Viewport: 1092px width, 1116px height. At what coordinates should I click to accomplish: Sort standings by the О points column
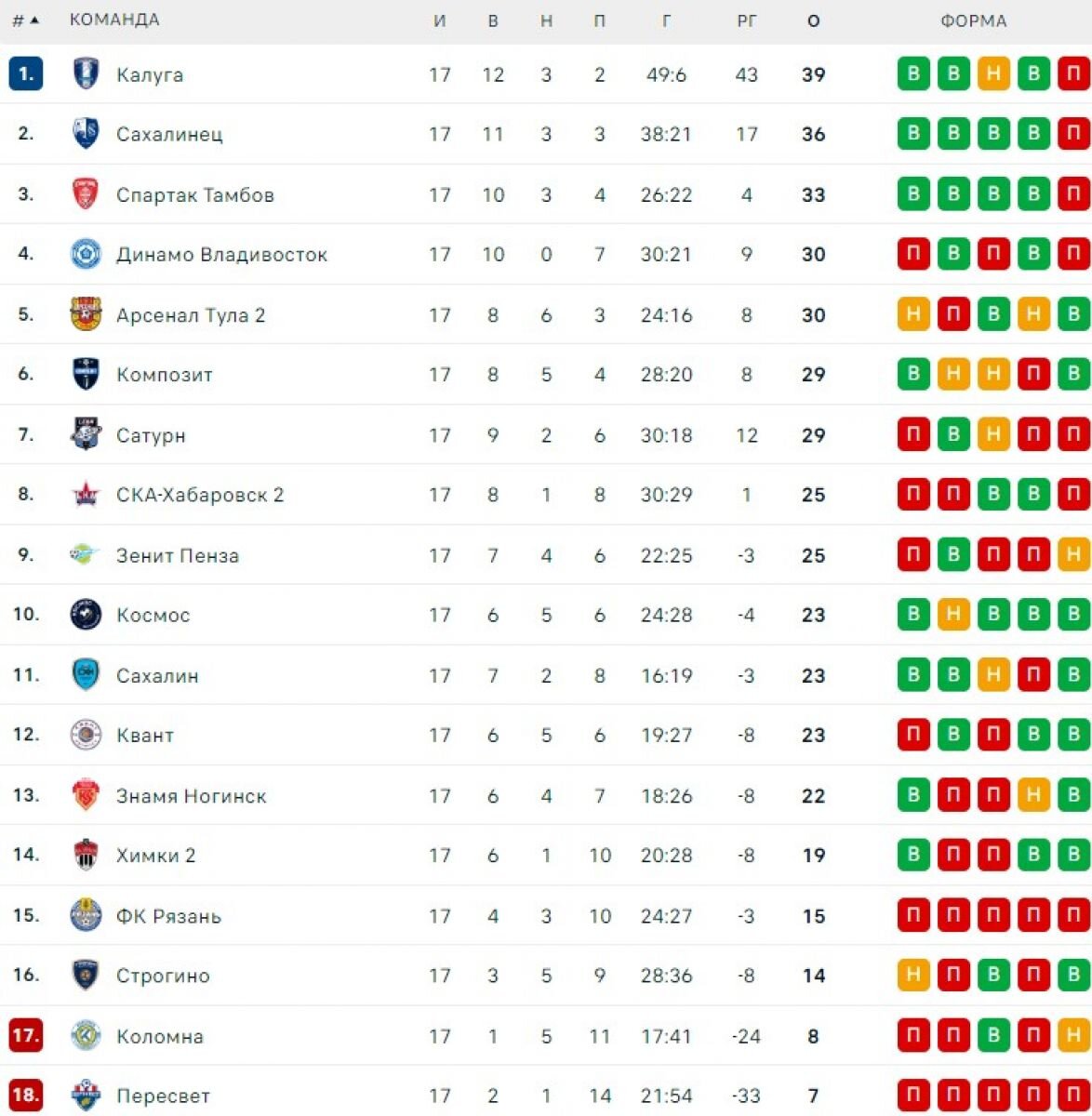point(814,20)
